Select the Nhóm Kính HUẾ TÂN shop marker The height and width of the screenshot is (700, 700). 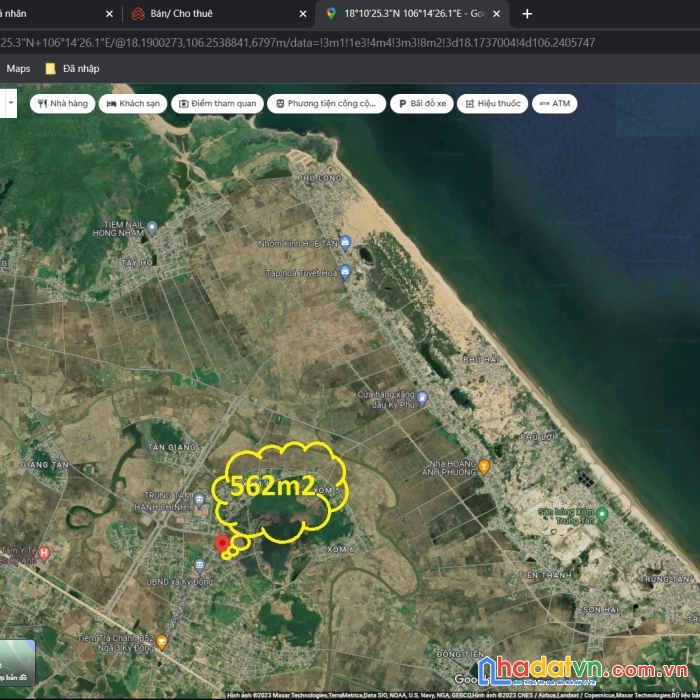coord(345,243)
